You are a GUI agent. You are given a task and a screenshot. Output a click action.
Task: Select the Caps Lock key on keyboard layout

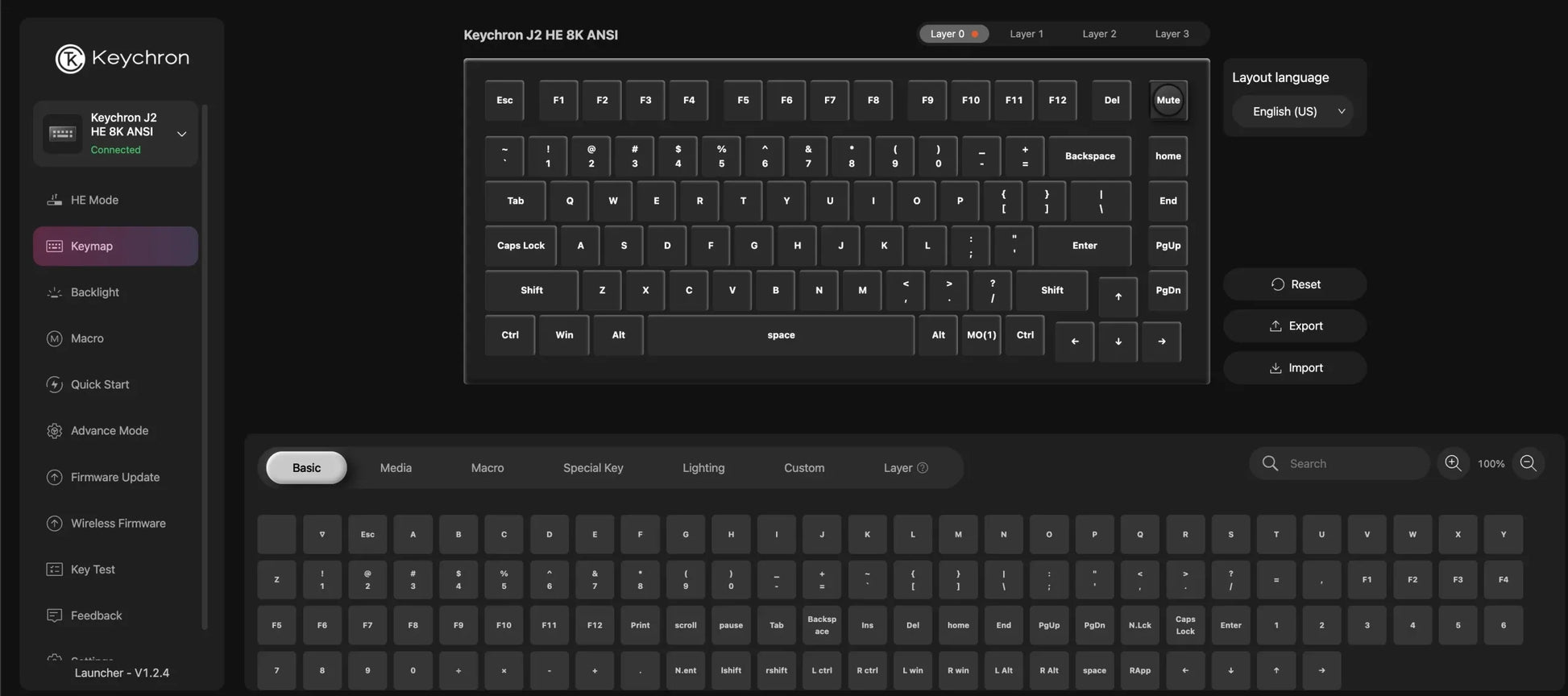click(x=521, y=246)
